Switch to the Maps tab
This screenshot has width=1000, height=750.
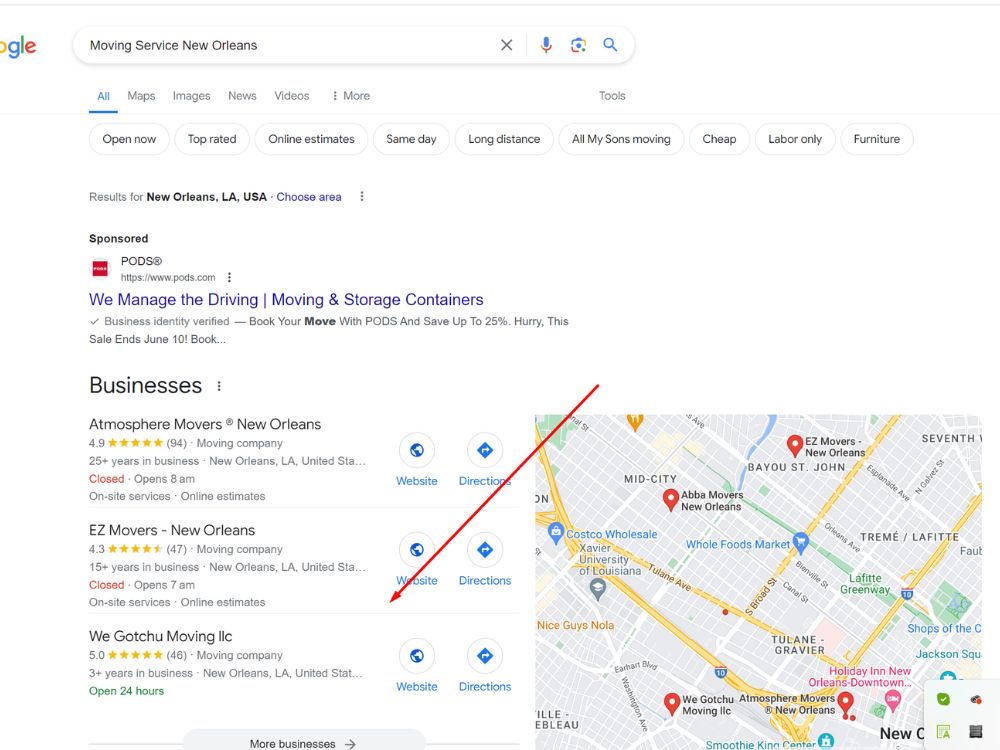(141, 96)
